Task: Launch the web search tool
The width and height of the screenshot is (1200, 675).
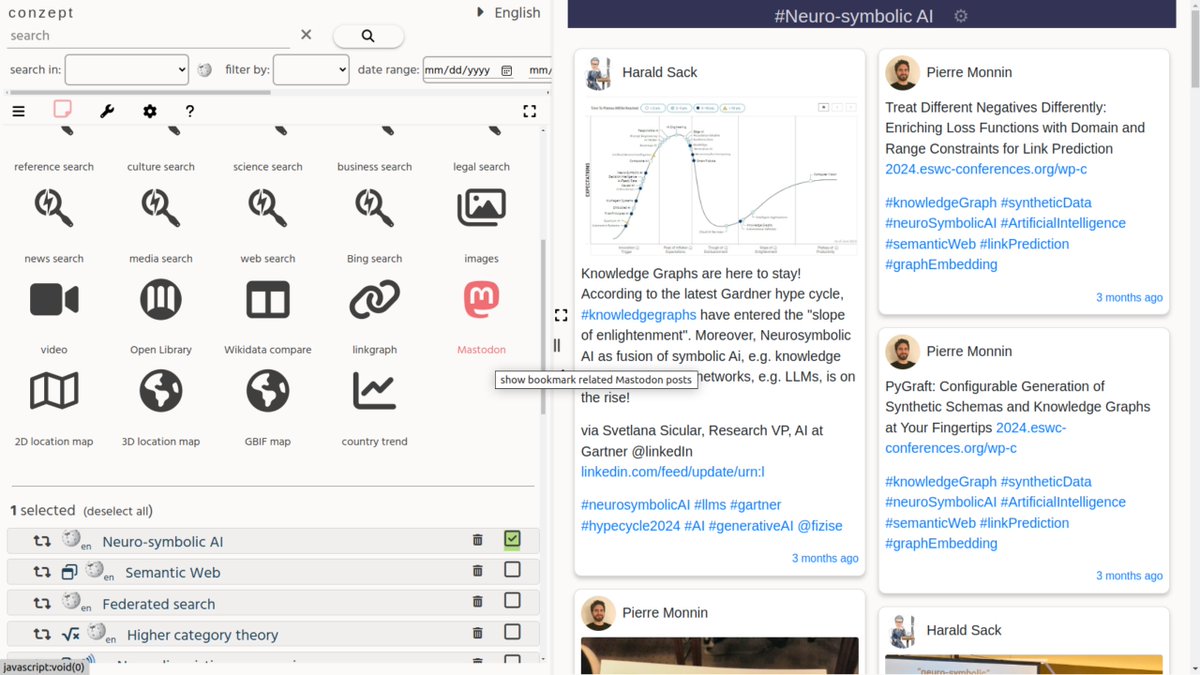Action: click(x=268, y=208)
